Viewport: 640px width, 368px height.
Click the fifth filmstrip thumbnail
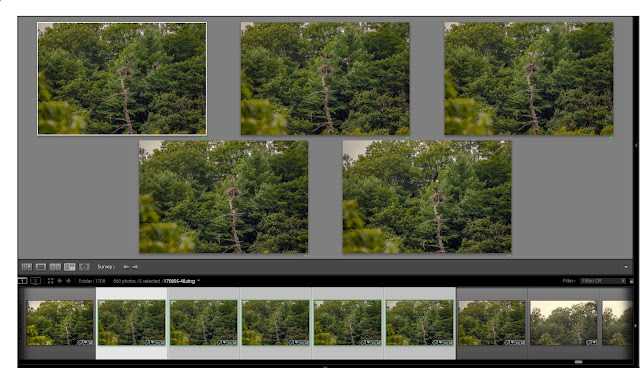pos(347,323)
